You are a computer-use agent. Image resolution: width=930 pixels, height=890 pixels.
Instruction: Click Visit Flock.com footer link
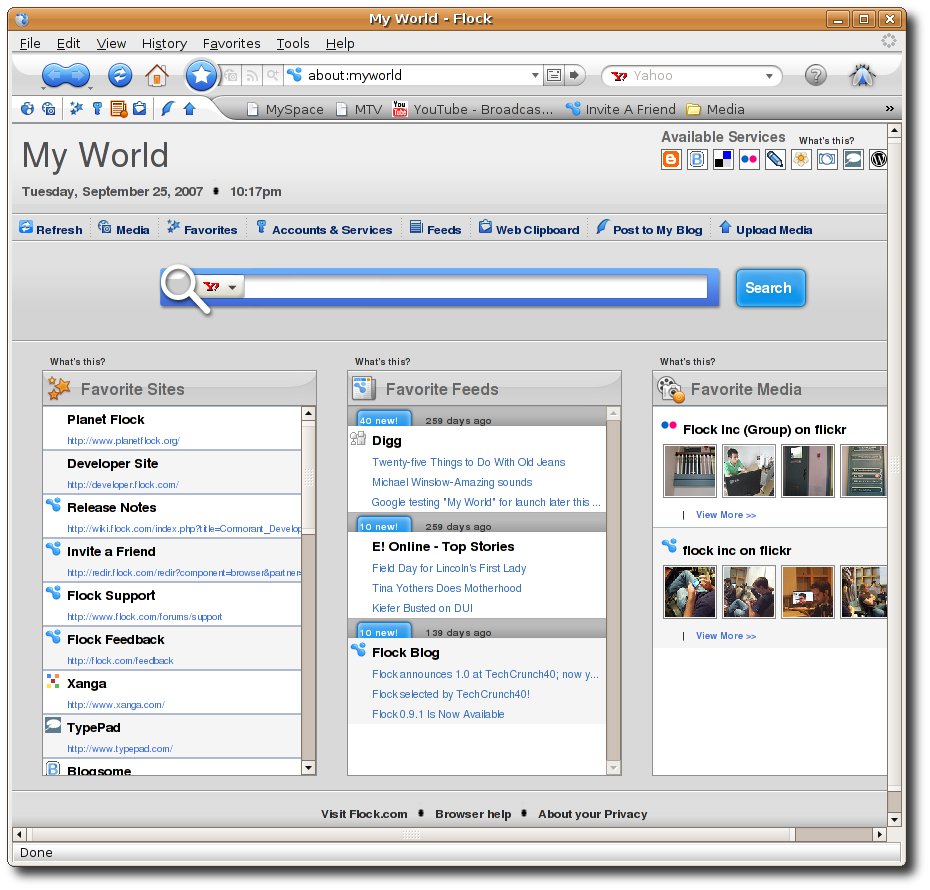pyautogui.click(x=364, y=814)
